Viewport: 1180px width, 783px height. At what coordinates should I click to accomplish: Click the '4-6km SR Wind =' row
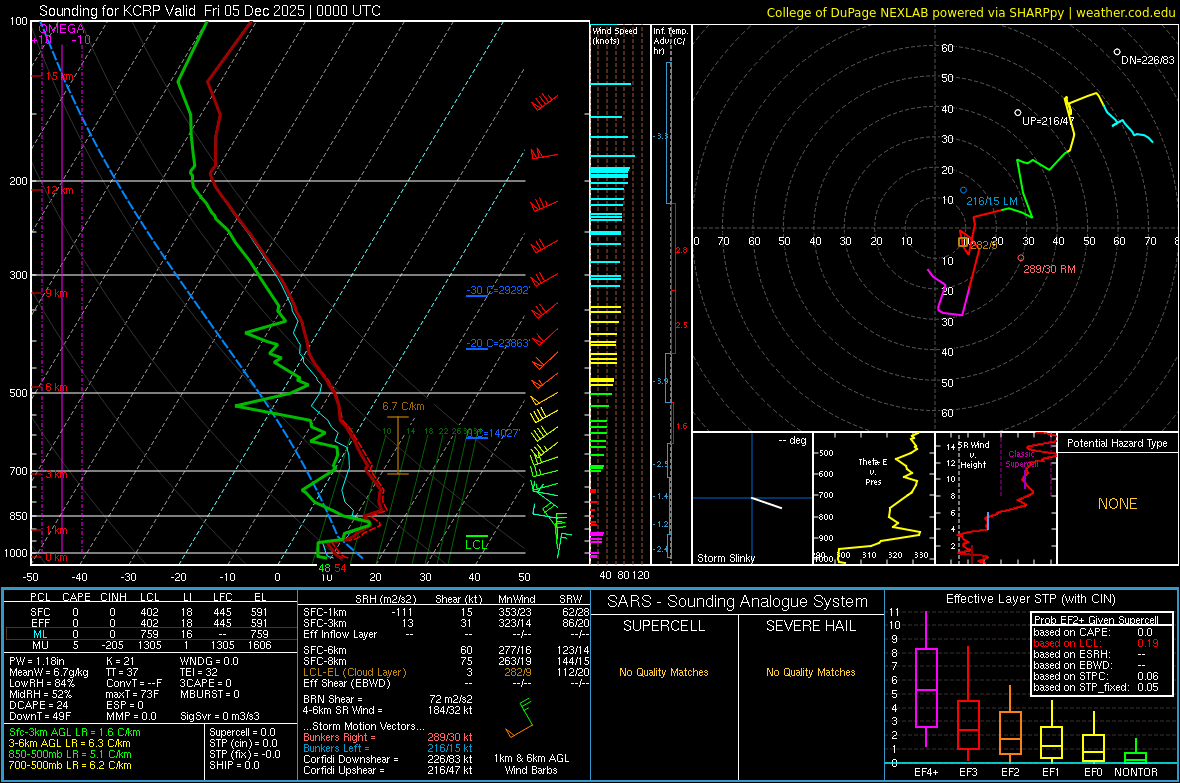(388, 710)
